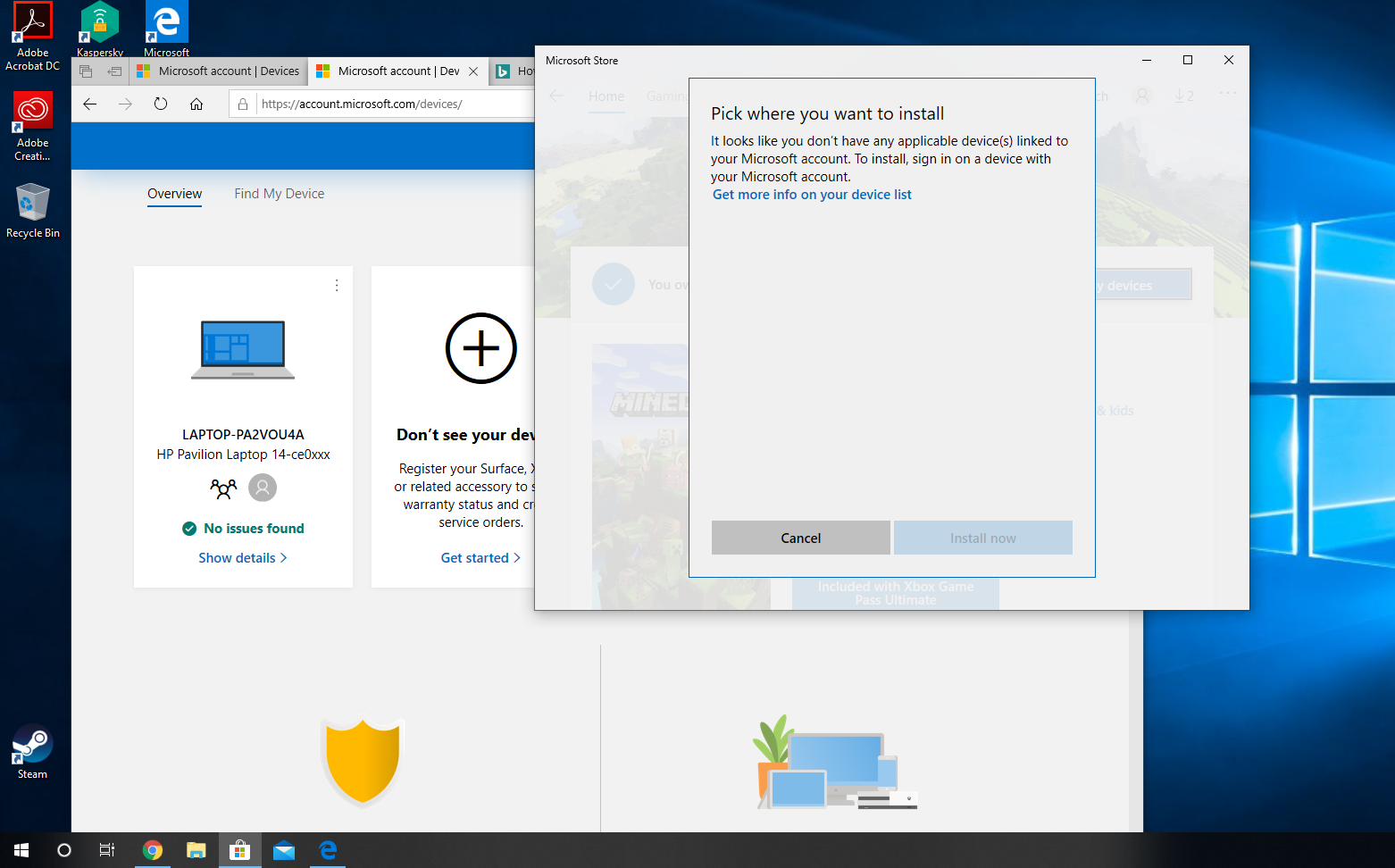Open Google Chrome from taskbar
This screenshot has width=1395, height=868.
click(x=153, y=850)
